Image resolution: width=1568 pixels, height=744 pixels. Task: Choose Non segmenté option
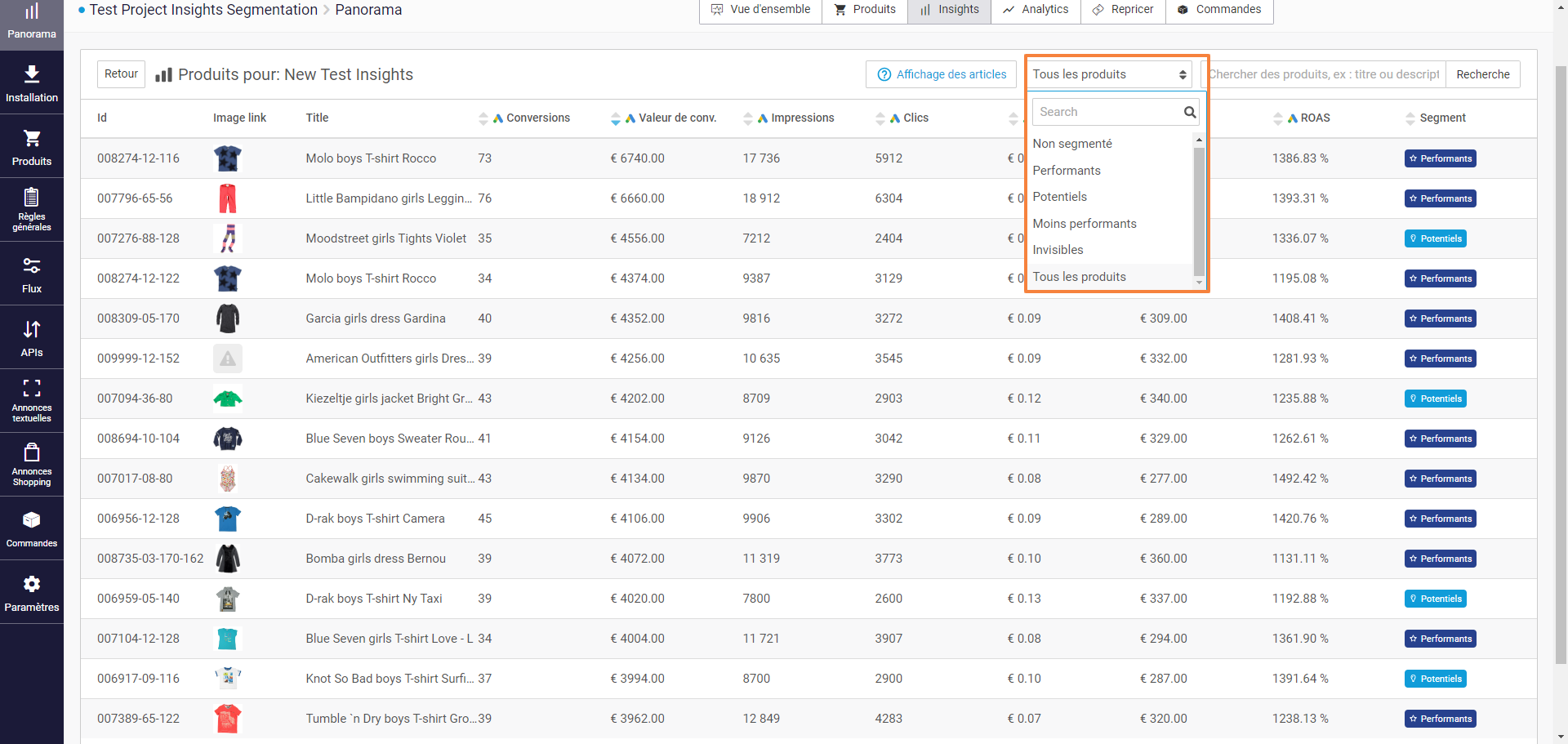1071,144
